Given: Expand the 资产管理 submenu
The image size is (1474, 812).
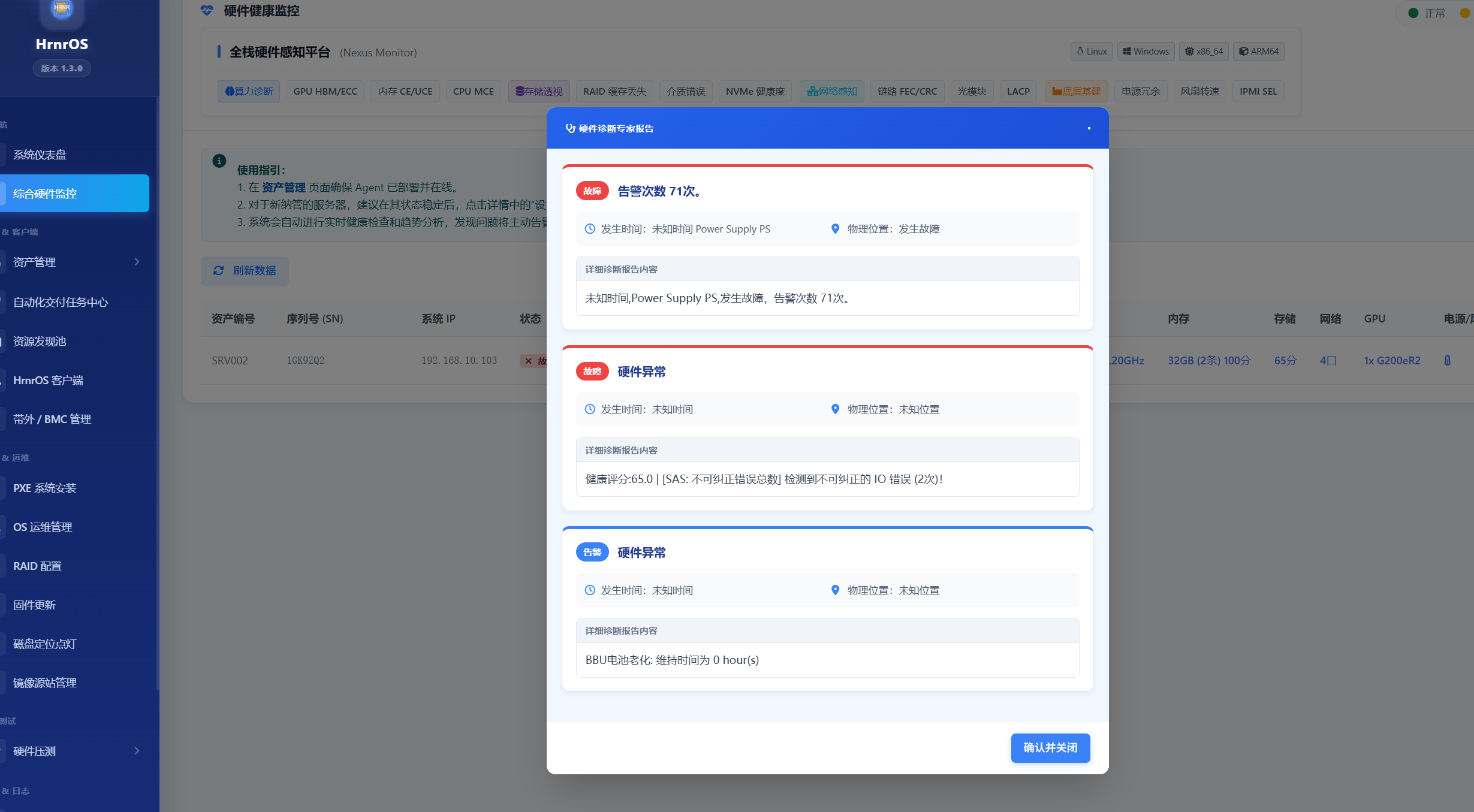Looking at the screenshot, I should click(137, 262).
